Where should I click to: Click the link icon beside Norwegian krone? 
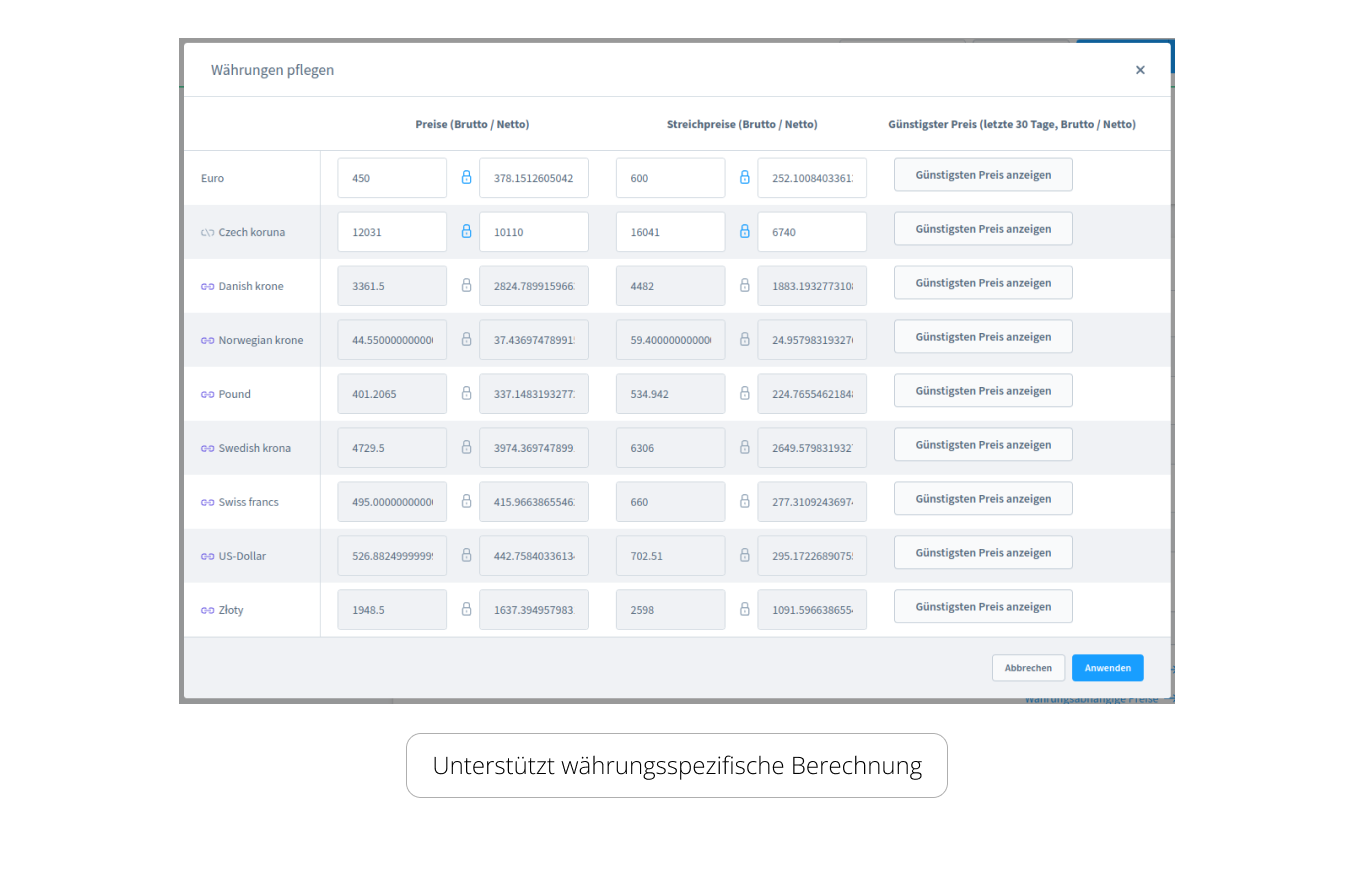pyautogui.click(x=207, y=341)
